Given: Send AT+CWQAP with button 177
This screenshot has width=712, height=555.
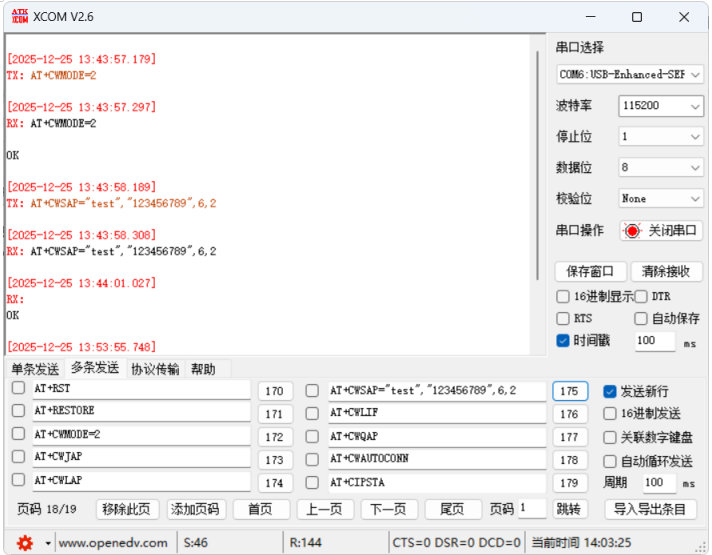Looking at the screenshot, I should point(569,437).
